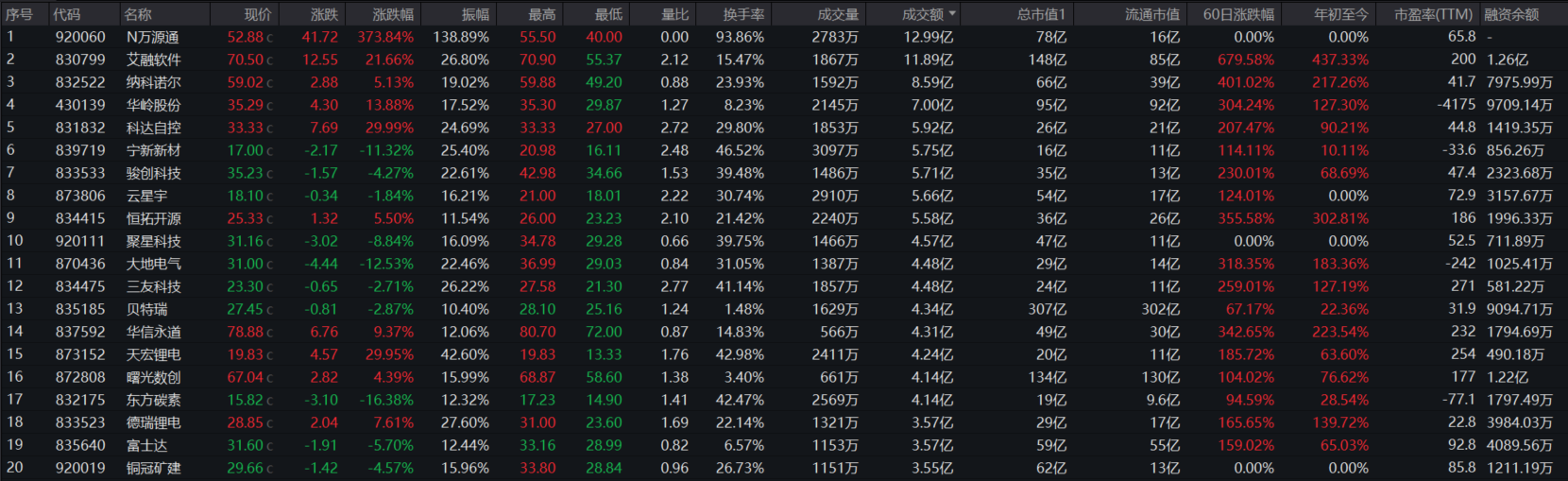Select stock code 833533
Image resolution: width=1568 pixels, height=481 pixels.
[x=80, y=173]
